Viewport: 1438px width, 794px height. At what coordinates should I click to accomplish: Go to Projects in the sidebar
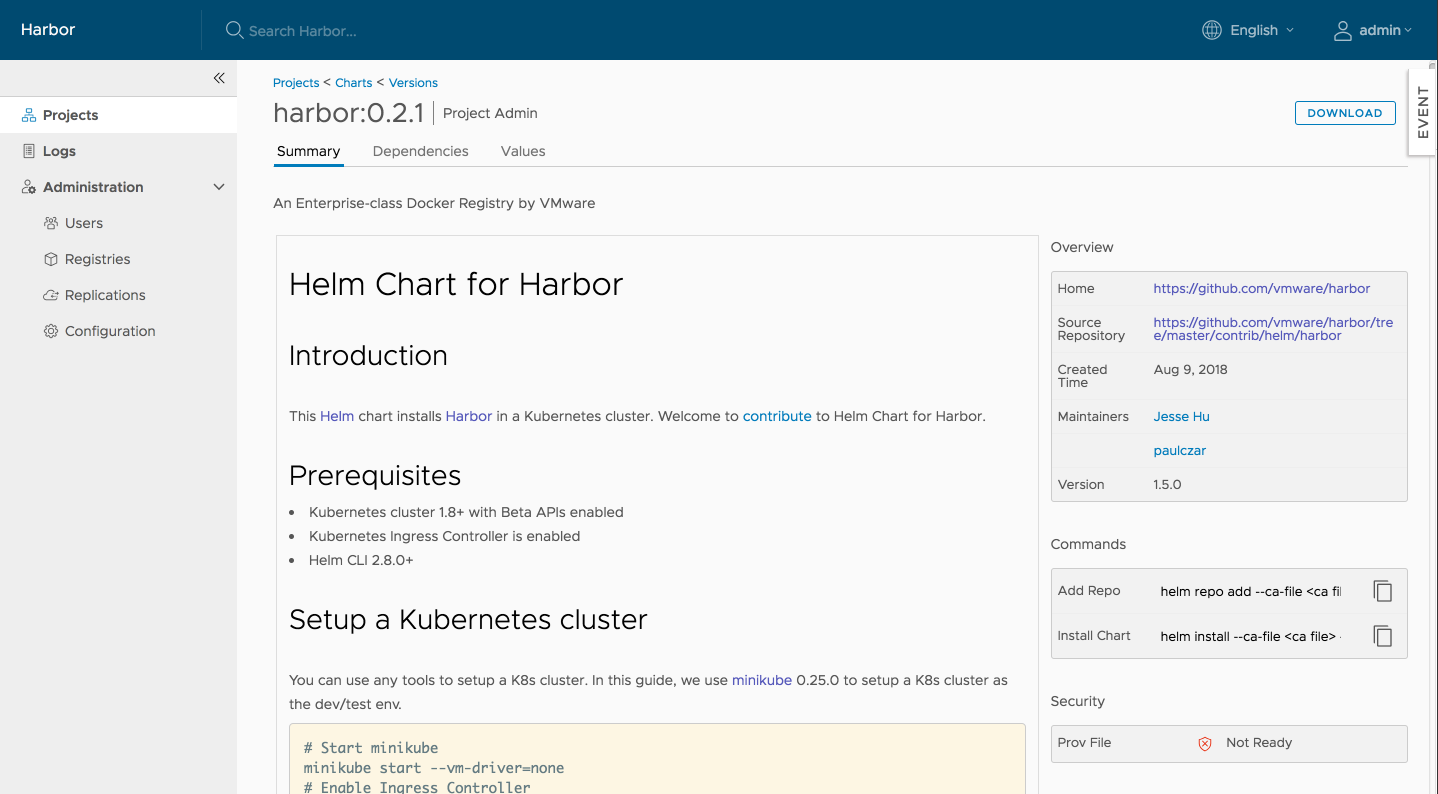coord(70,115)
